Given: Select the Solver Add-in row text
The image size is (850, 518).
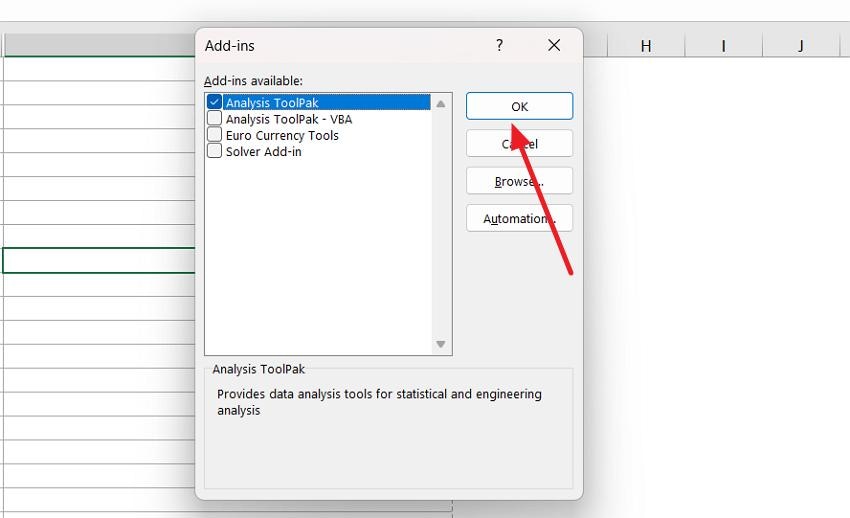Looking at the screenshot, I should click(263, 152).
